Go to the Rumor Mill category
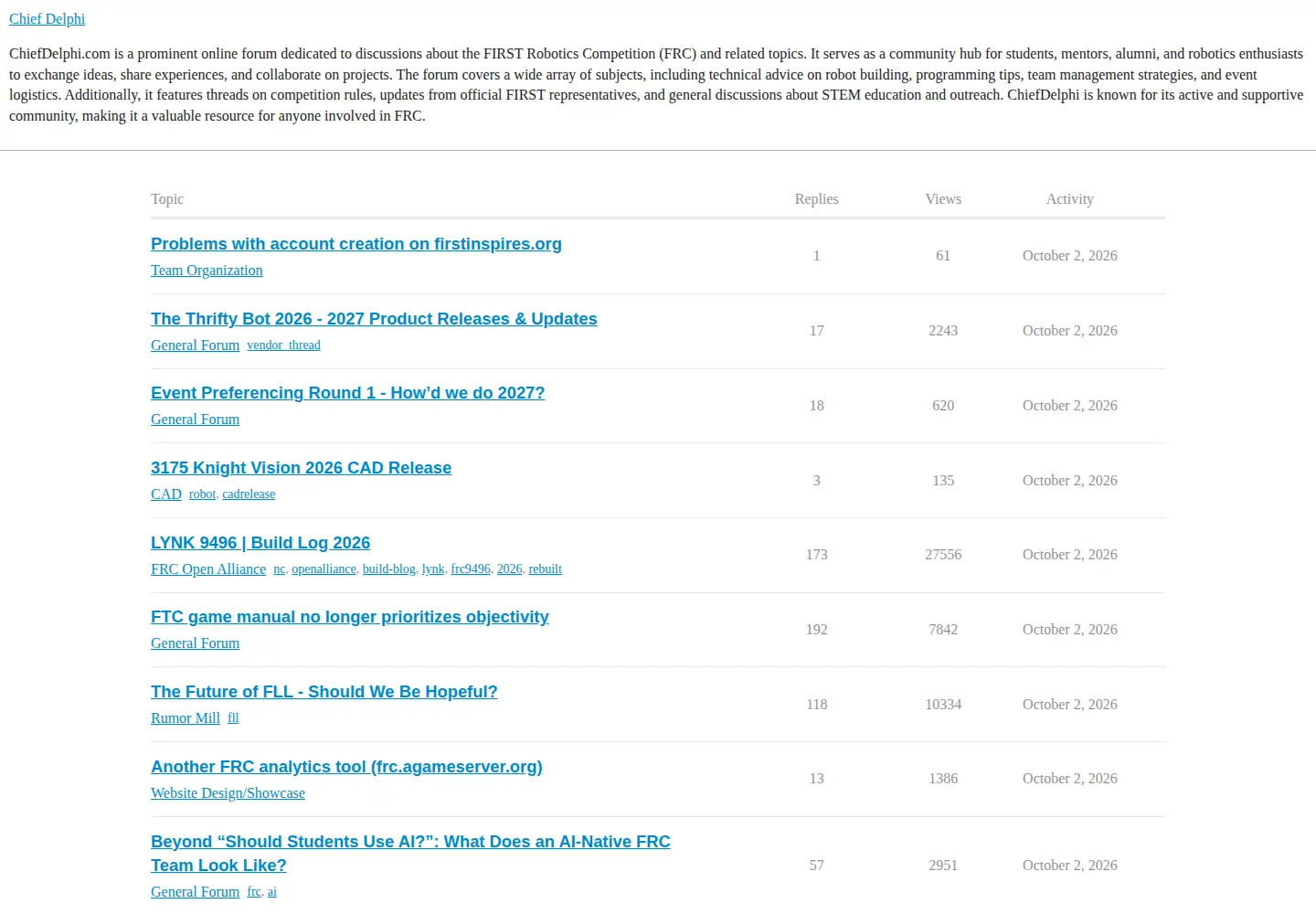 (x=186, y=718)
